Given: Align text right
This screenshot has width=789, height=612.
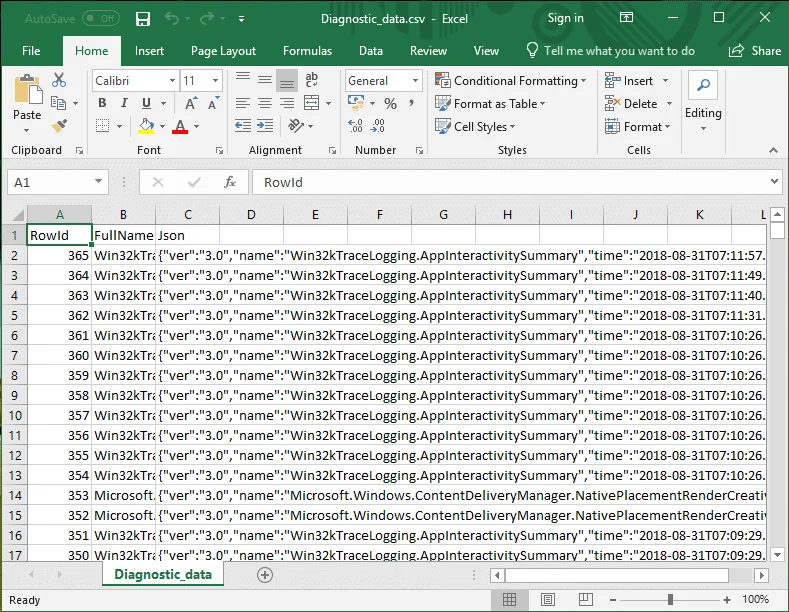Looking at the screenshot, I should click(287, 103).
